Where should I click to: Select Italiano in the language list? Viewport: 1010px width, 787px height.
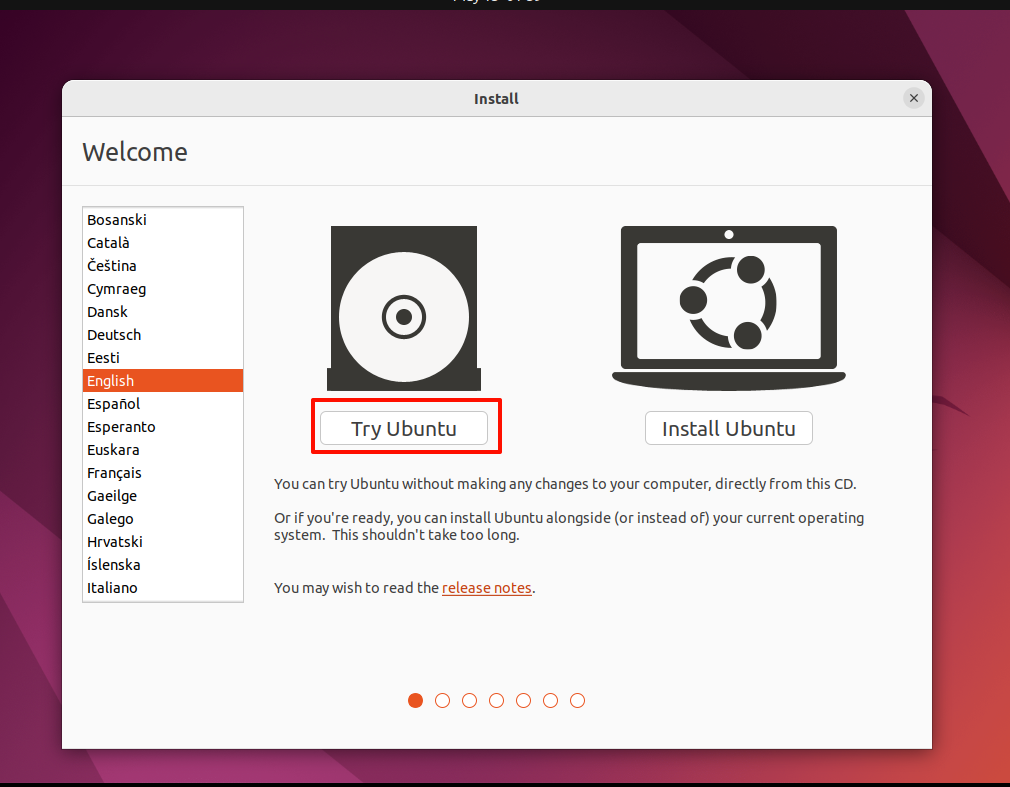point(163,588)
